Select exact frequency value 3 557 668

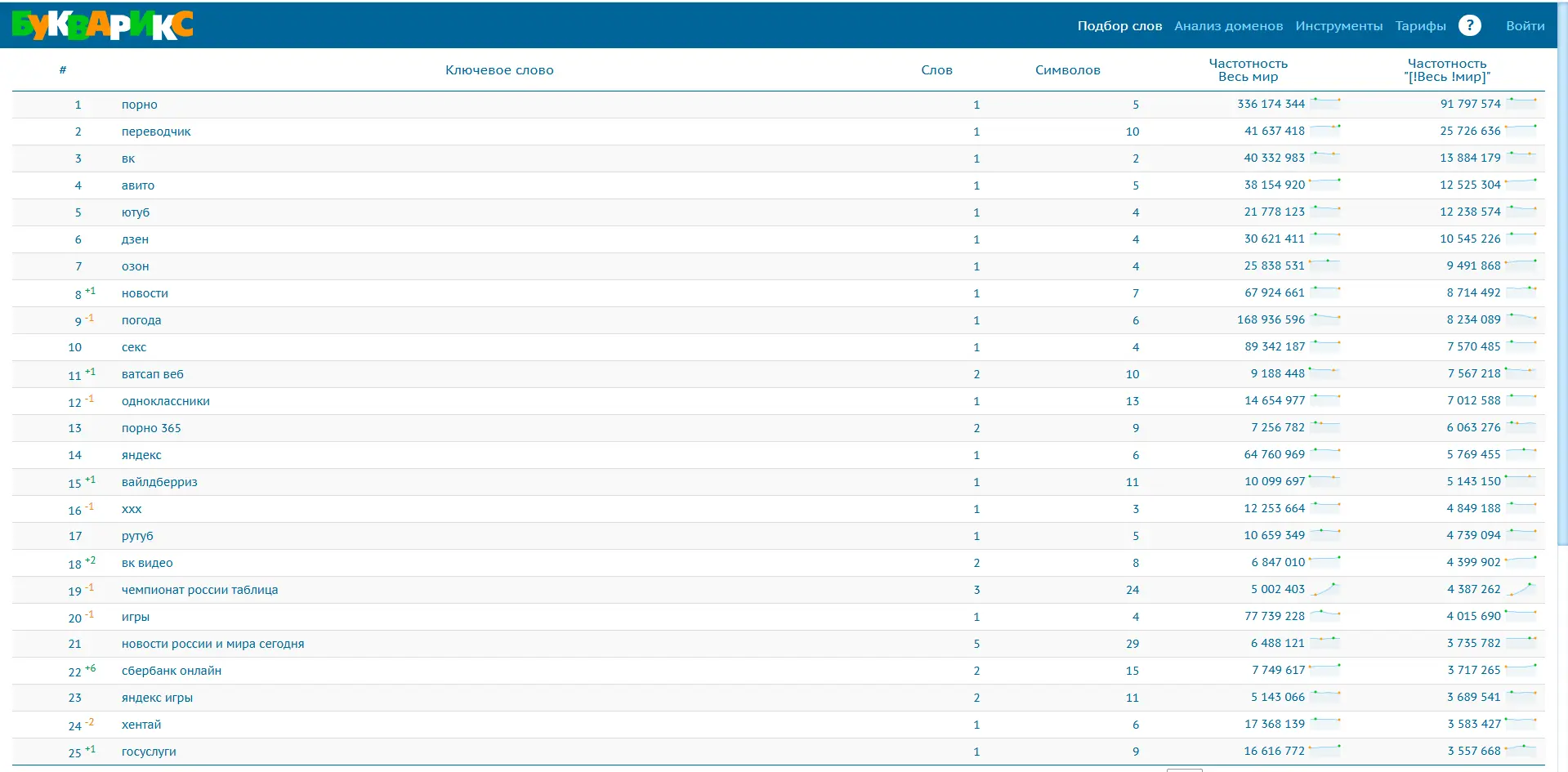1474,751
